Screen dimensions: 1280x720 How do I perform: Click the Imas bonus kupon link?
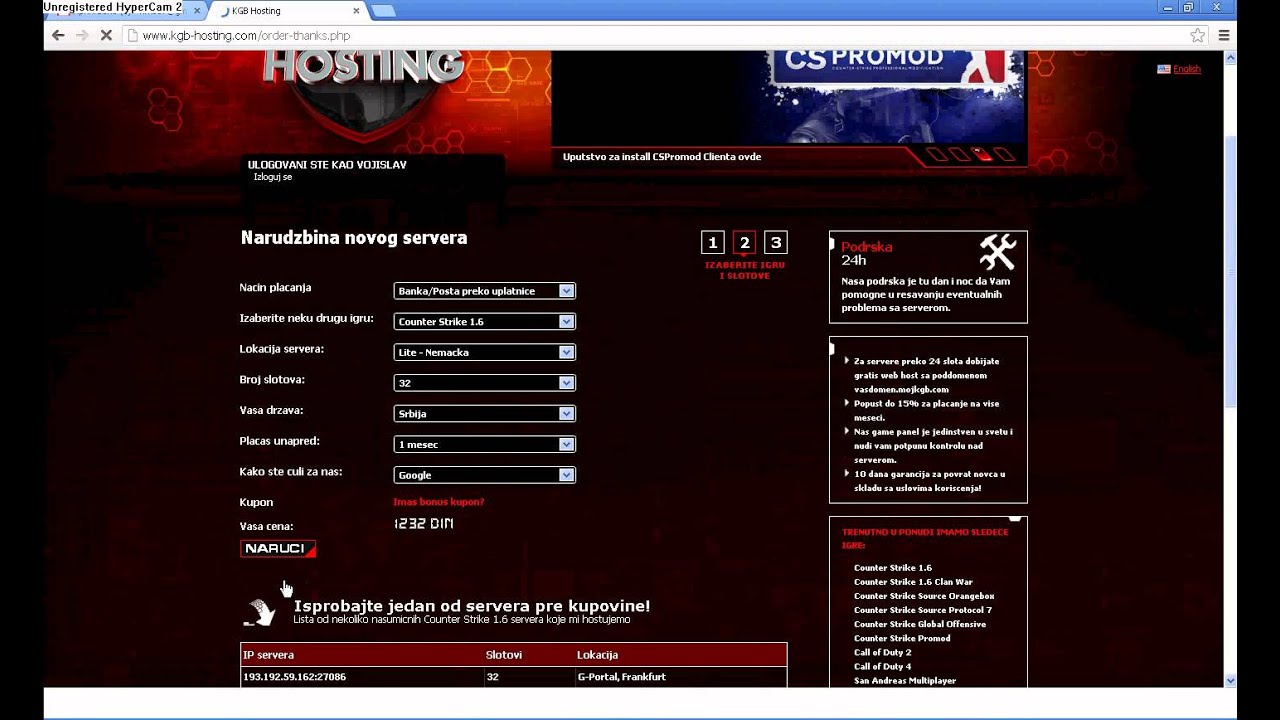(x=438, y=502)
